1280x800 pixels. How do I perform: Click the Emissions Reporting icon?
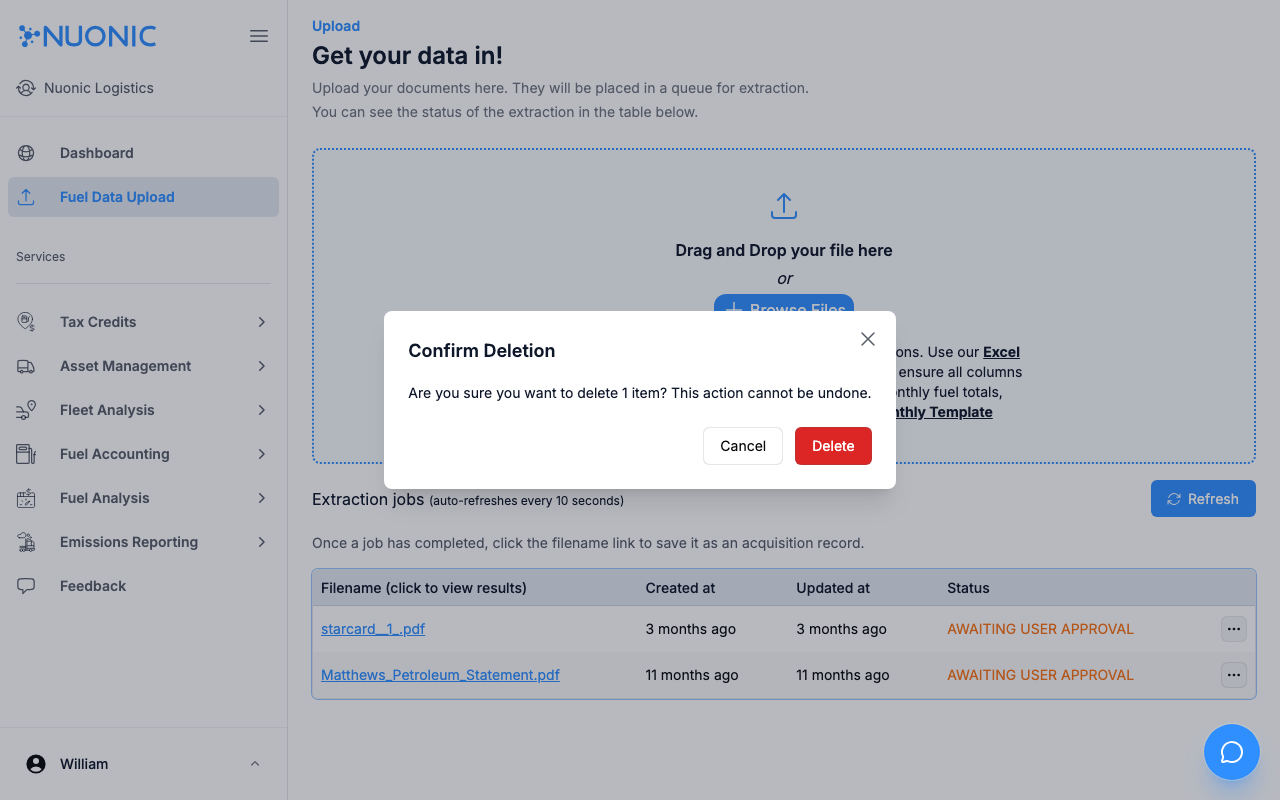(x=26, y=542)
